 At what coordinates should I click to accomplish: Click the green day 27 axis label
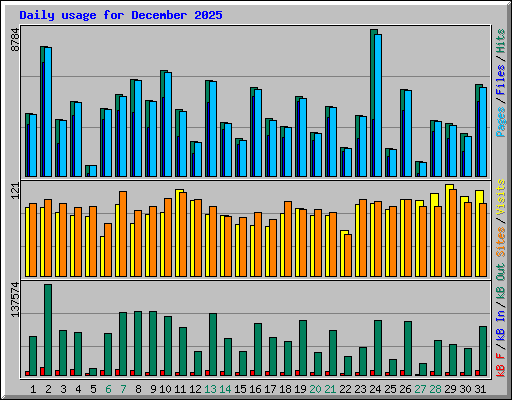pyautogui.click(x=420, y=389)
